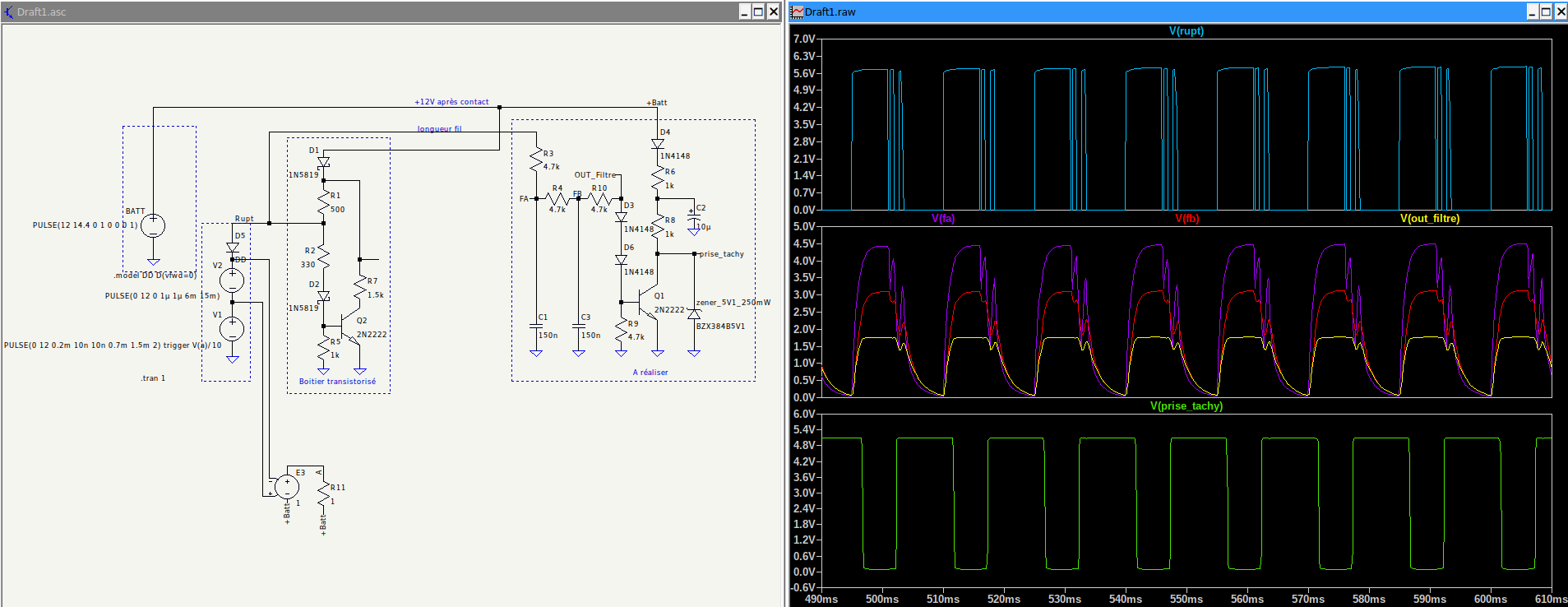Select the BZX384B5V1 zener diode symbol
Viewport: 1568px width, 607px height.
pos(694,314)
